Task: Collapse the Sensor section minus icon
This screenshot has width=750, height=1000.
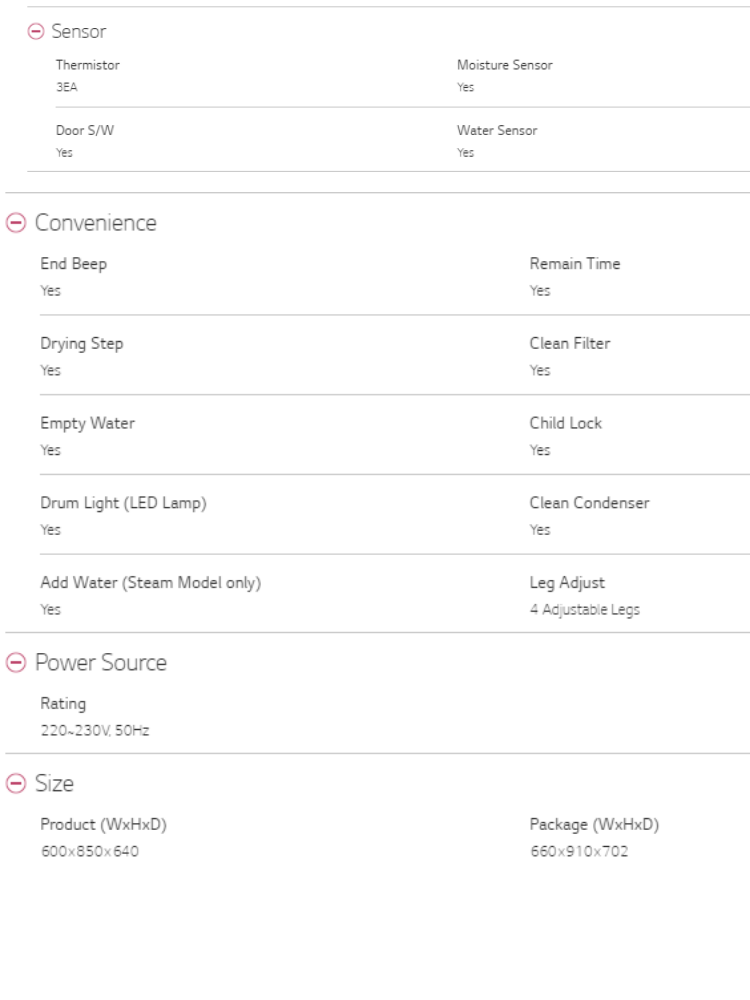Action: tap(36, 32)
